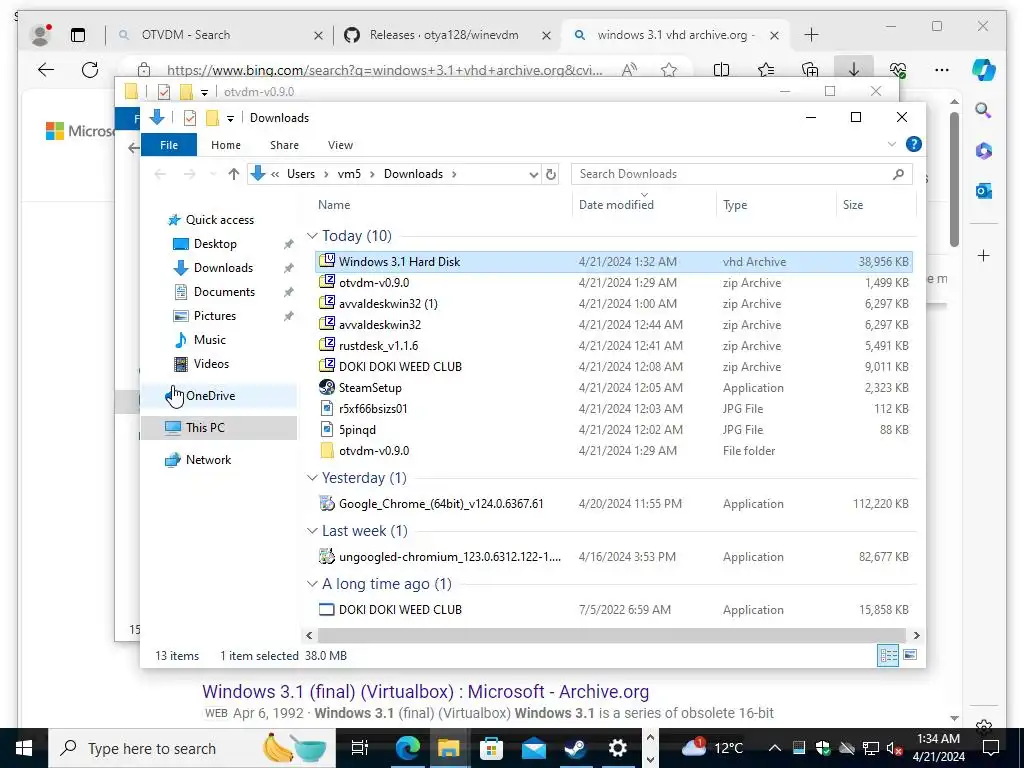Viewport: 1024px width, 768px height.
Task: Open Copilot icon in Edge sidebar
Action: (984, 69)
